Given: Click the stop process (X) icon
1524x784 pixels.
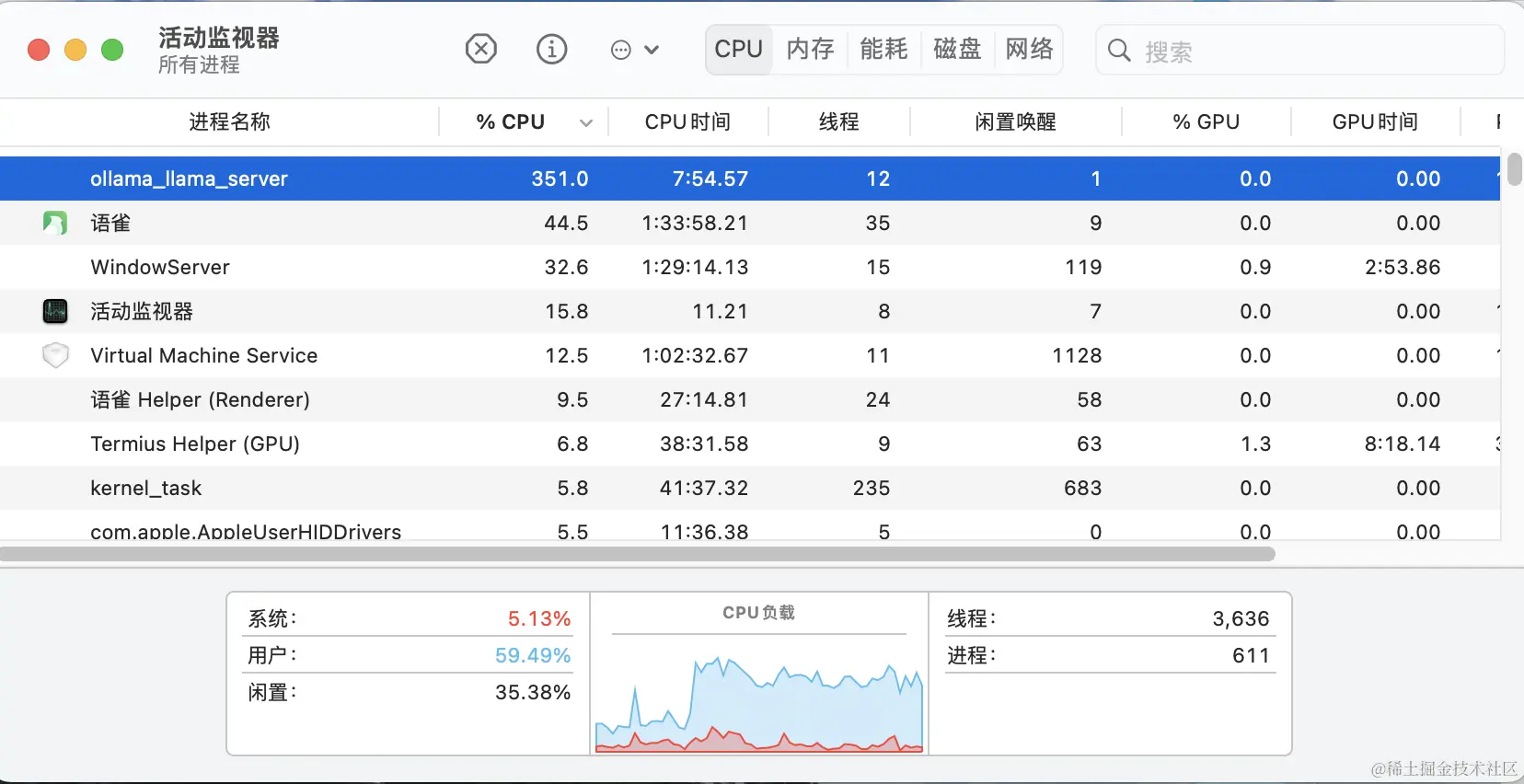Looking at the screenshot, I should click(481, 49).
